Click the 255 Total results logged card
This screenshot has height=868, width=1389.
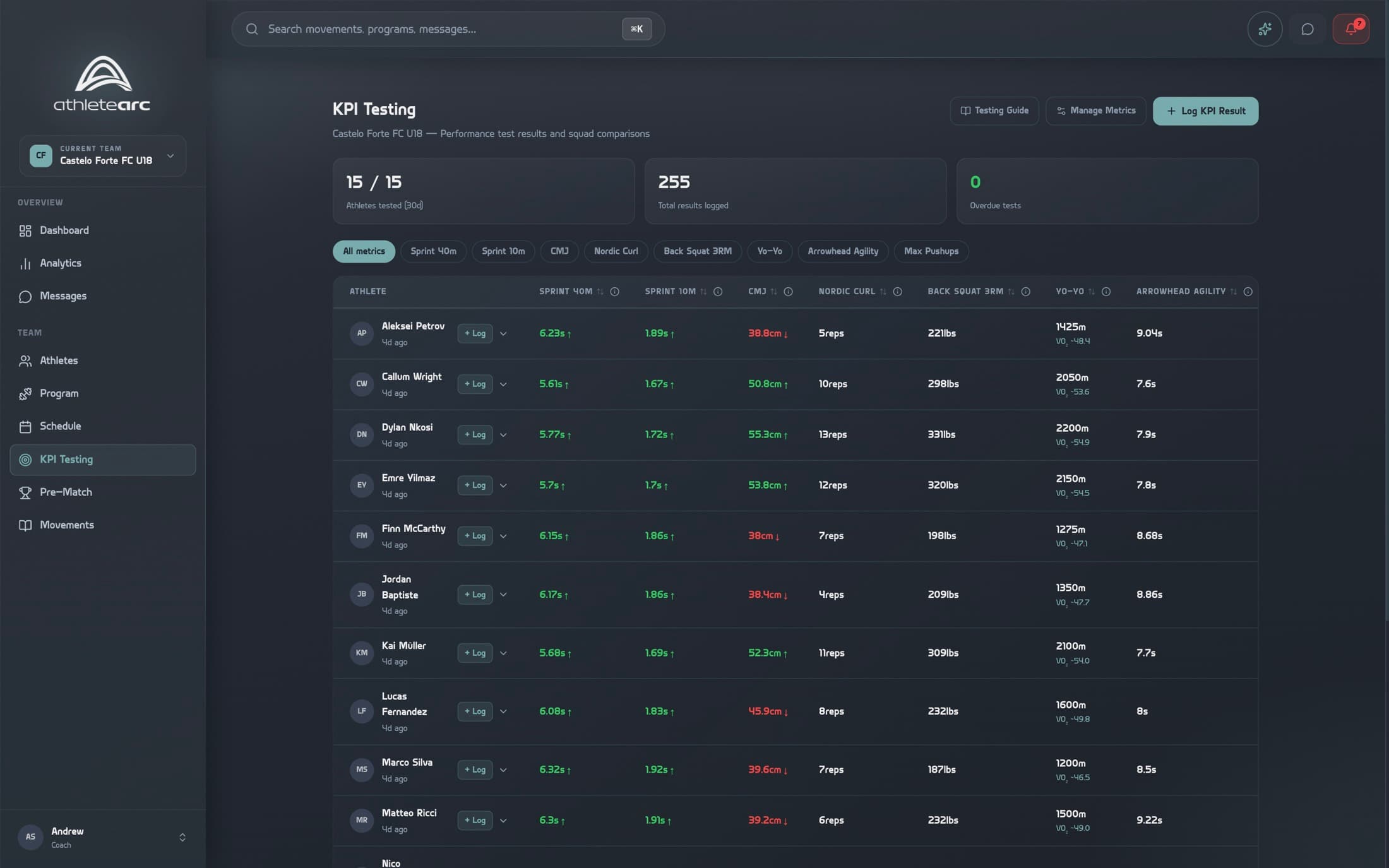(x=795, y=191)
